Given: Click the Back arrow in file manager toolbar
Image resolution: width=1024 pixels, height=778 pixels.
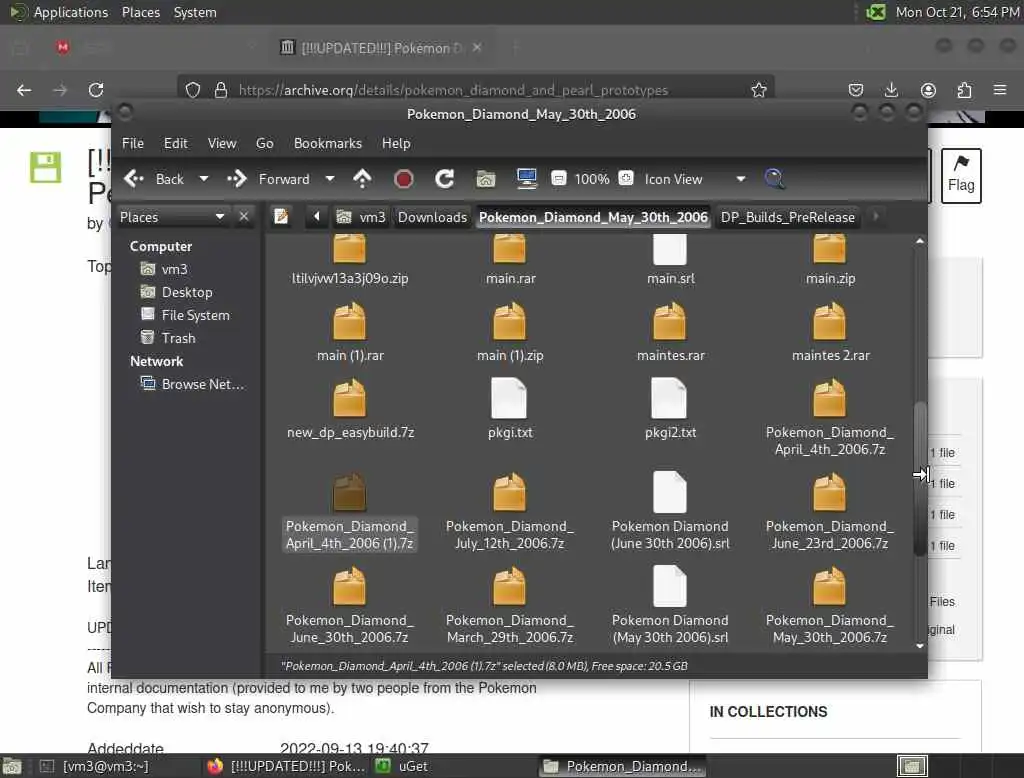Looking at the screenshot, I should point(134,178).
